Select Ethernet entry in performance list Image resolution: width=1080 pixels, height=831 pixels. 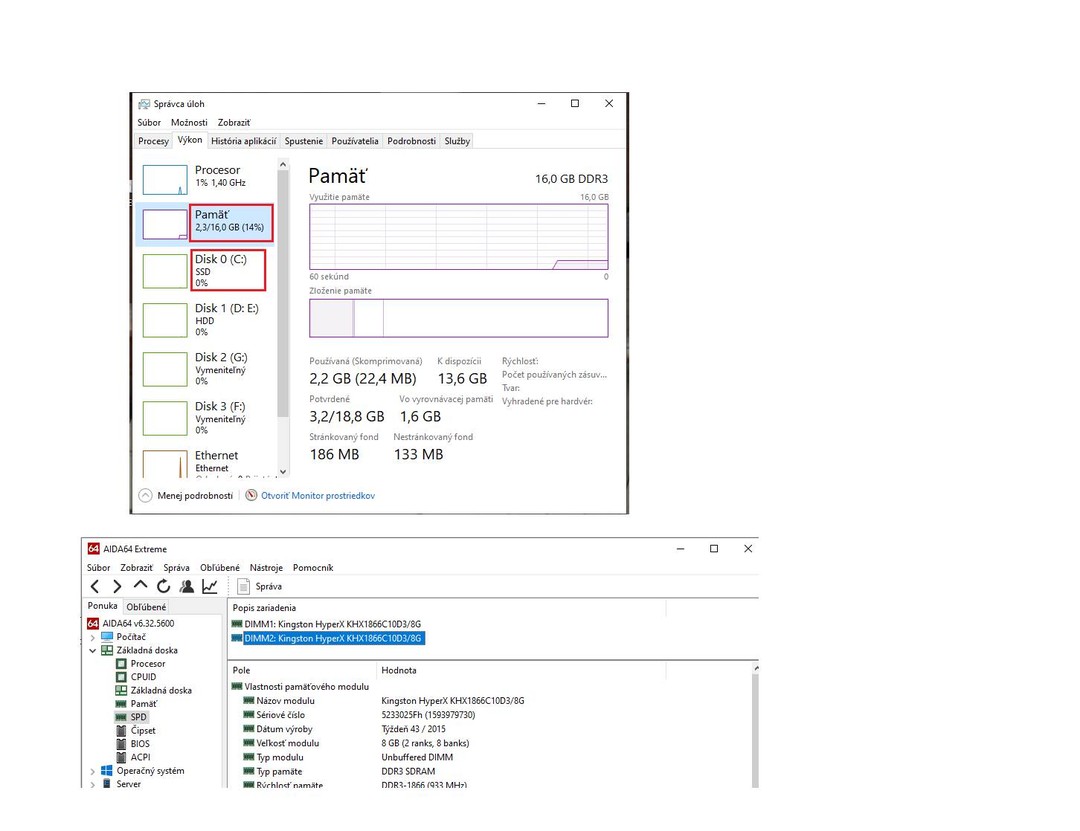pos(207,462)
